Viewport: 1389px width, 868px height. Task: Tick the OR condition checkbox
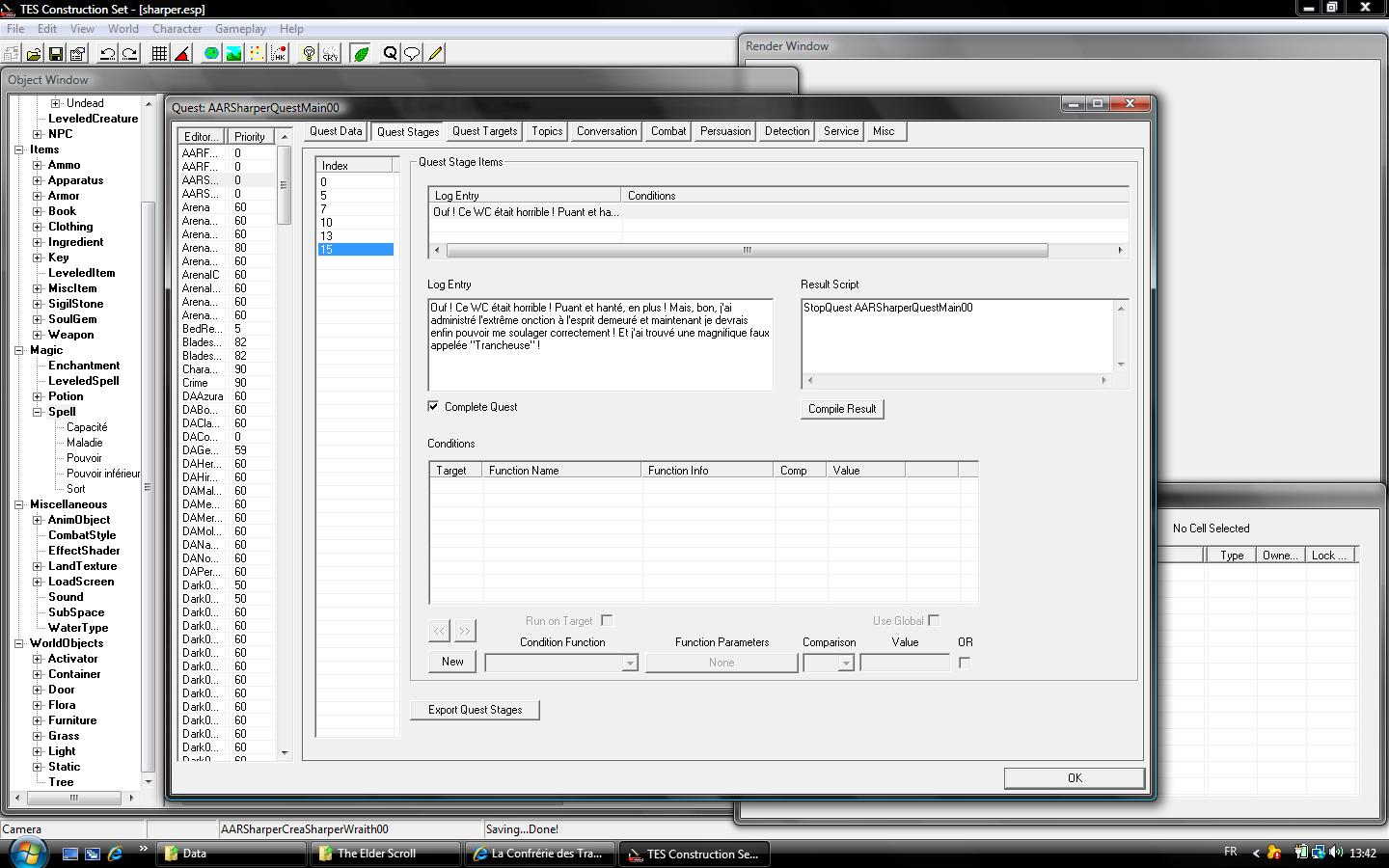[x=965, y=663]
